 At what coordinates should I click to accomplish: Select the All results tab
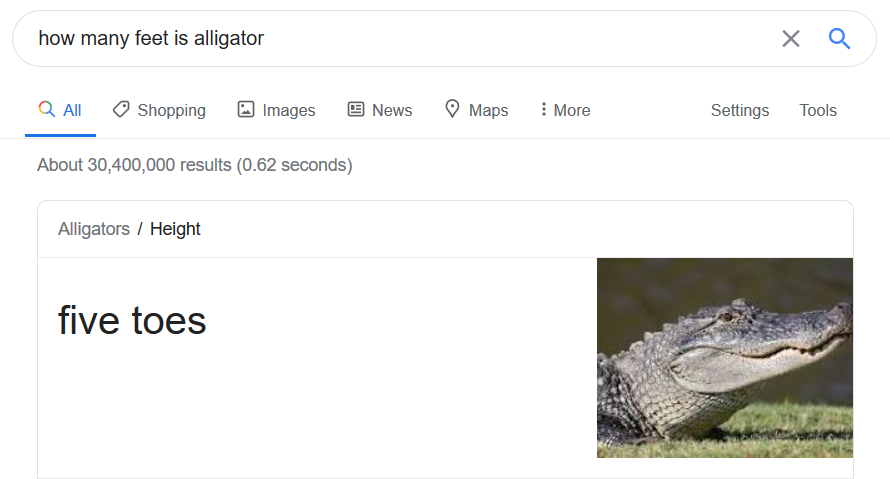(60, 110)
